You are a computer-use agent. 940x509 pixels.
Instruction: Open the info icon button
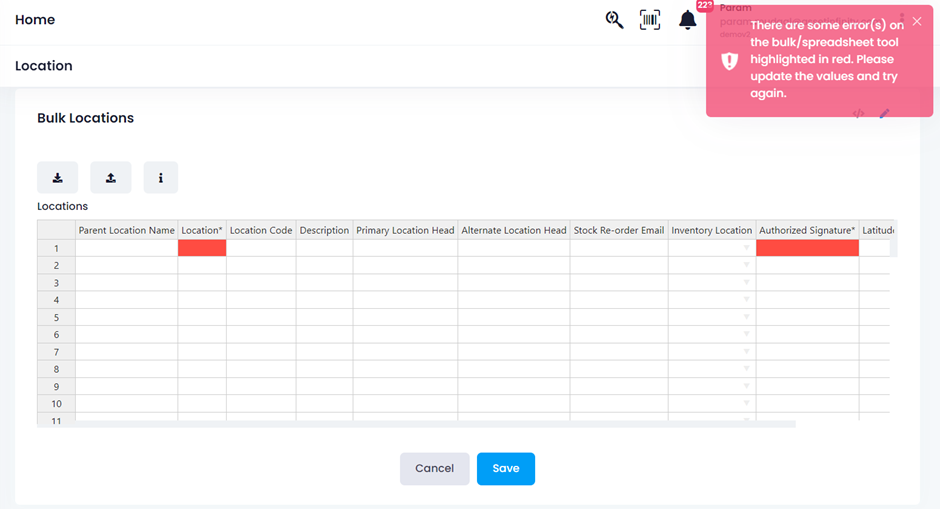(161, 177)
